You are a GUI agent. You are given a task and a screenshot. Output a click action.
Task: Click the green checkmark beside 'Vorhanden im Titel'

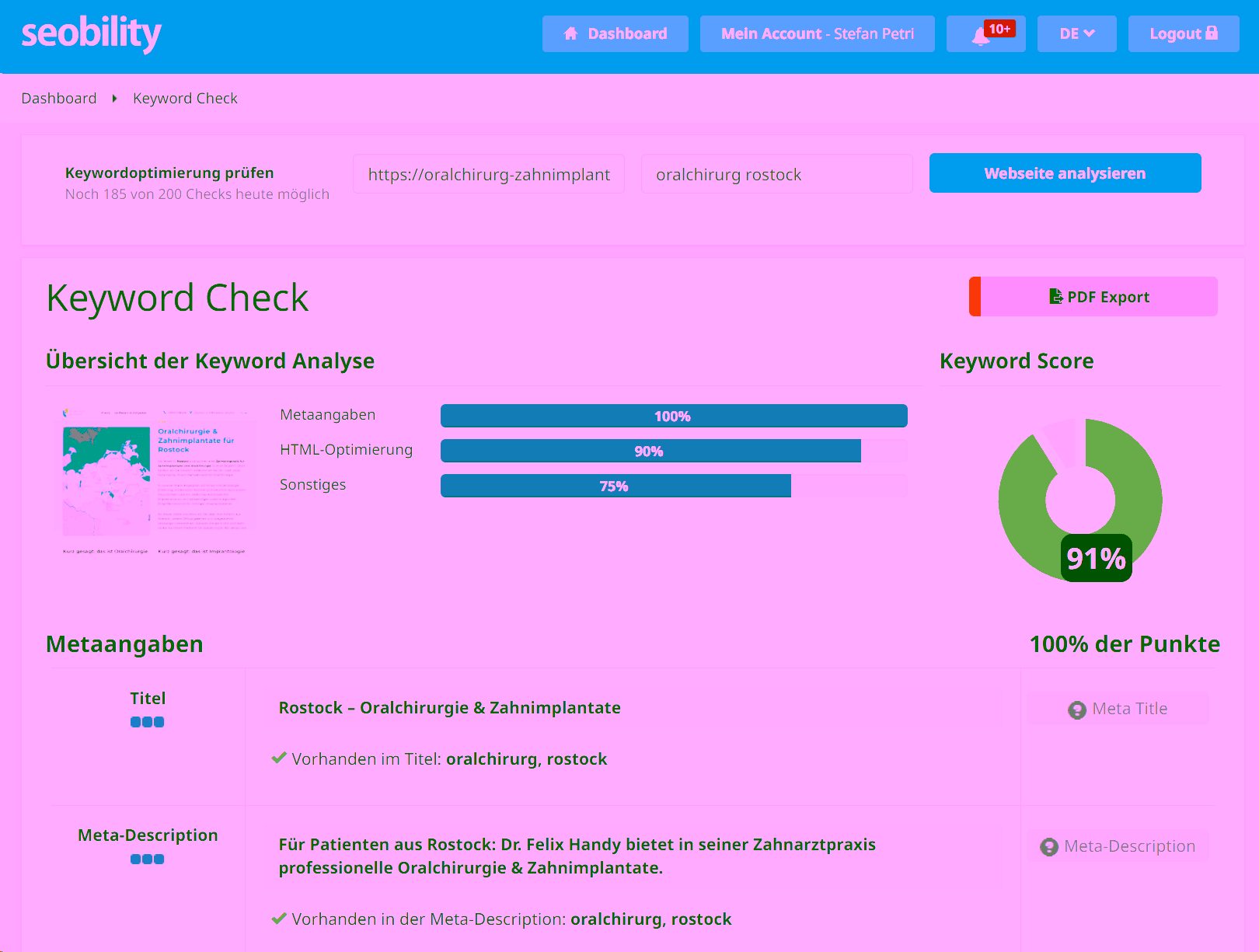279,758
